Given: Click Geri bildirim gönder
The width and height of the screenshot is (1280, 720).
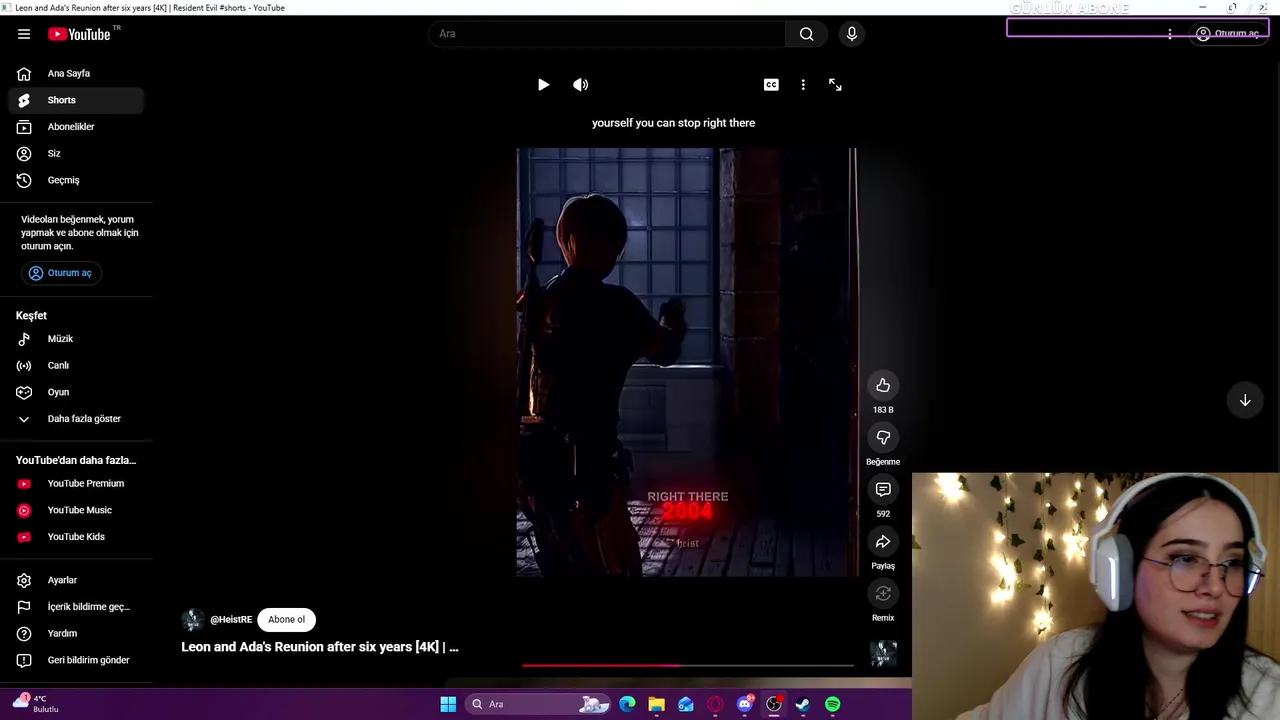Looking at the screenshot, I should (76, 660).
